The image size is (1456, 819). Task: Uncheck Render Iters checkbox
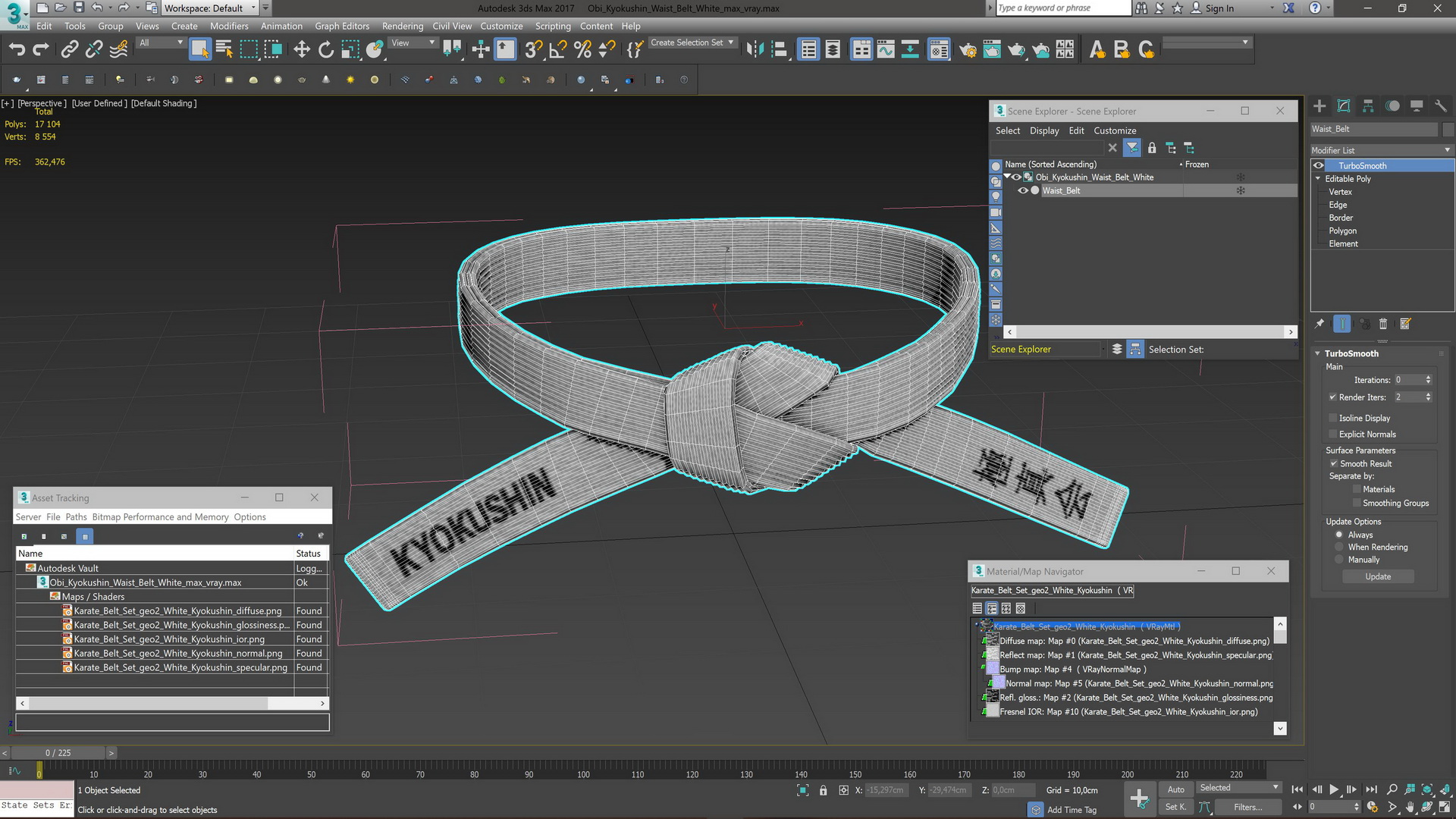[x=1332, y=397]
